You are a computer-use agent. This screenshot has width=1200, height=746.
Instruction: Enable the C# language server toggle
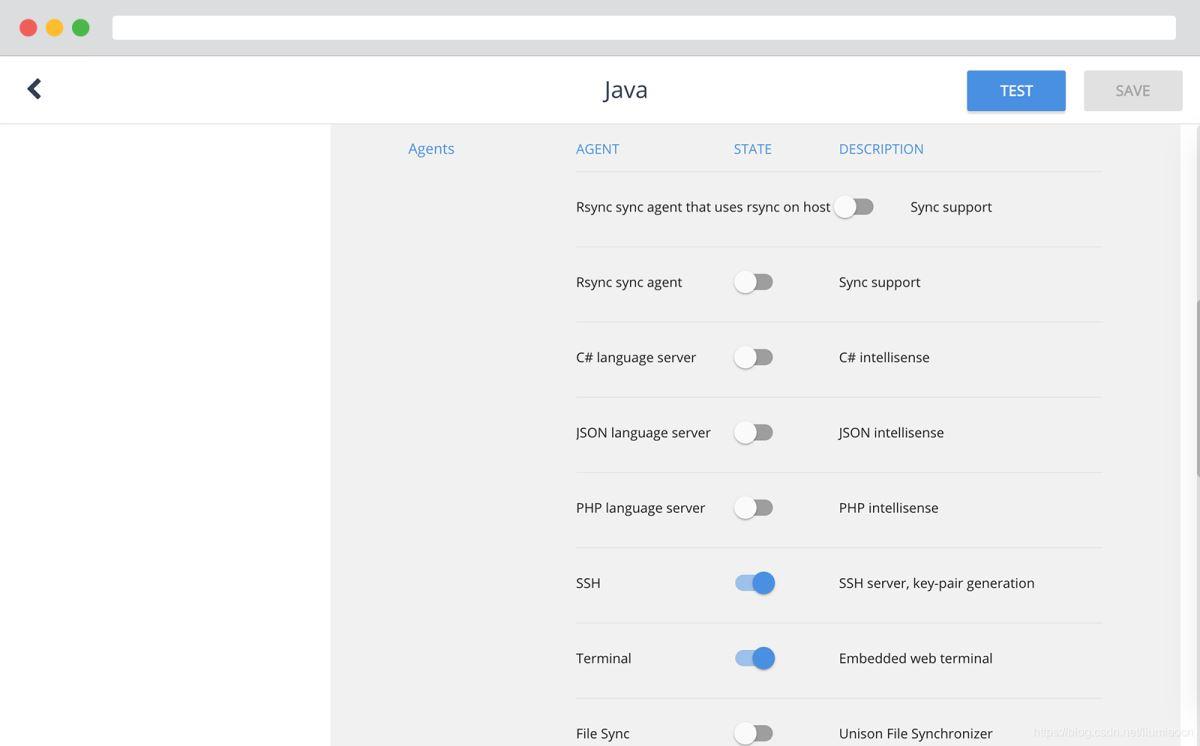coord(754,357)
